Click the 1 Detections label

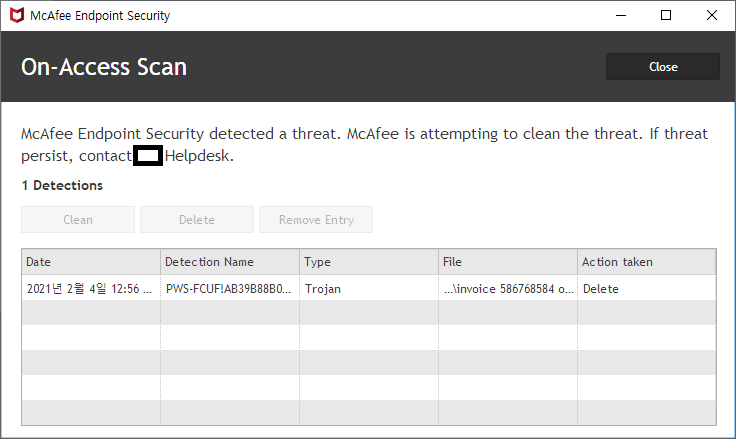click(62, 185)
